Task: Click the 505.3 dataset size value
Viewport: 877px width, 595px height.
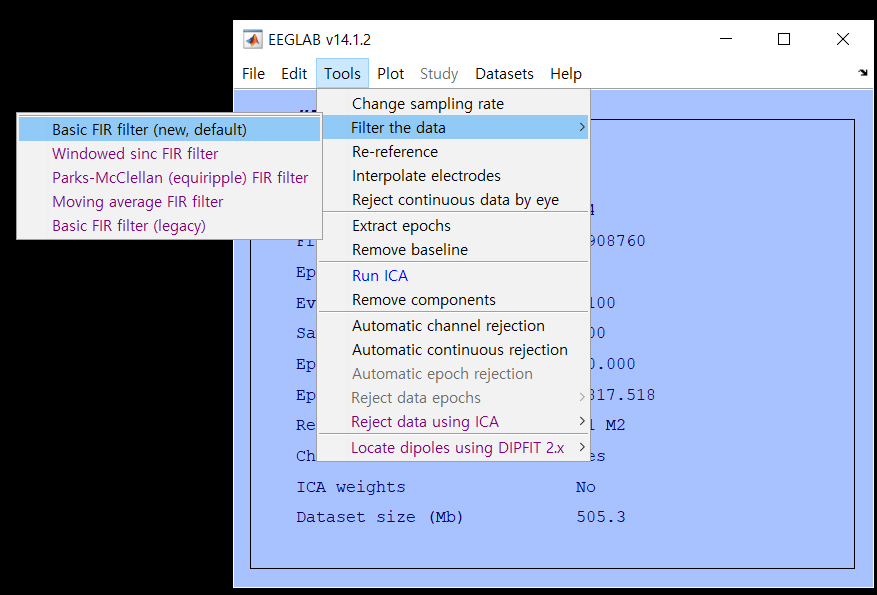Action: [601, 517]
